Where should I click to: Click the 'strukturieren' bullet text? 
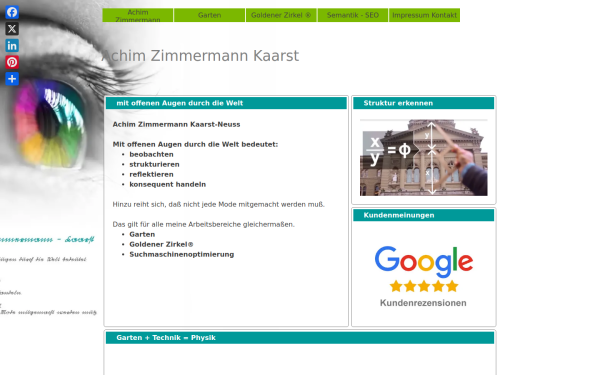(x=154, y=165)
